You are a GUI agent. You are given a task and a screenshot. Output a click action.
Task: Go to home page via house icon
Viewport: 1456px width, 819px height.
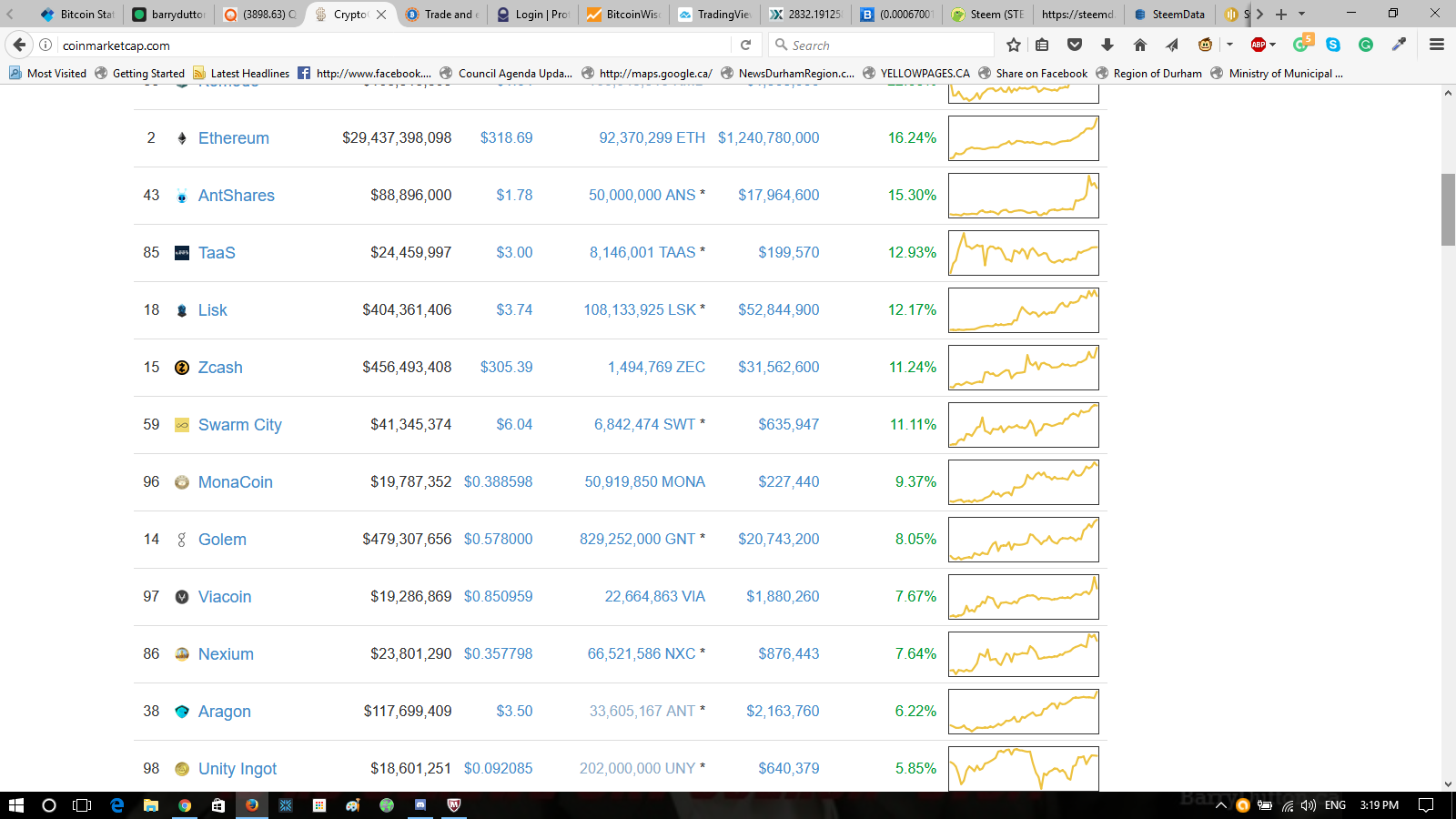tap(1140, 45)
